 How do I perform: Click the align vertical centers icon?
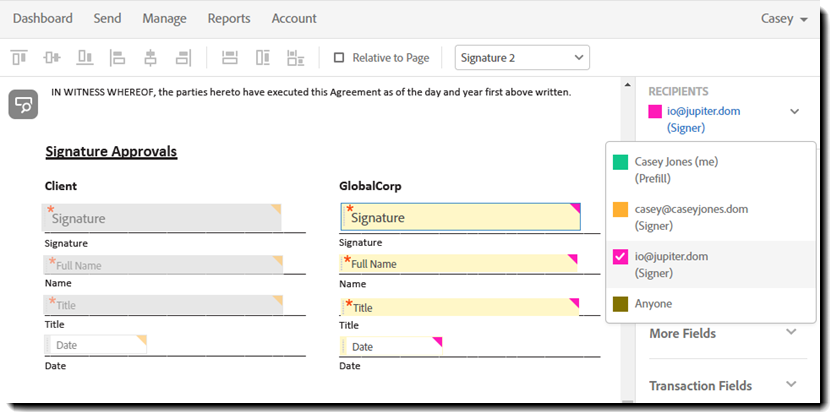[x=52, y=58]
